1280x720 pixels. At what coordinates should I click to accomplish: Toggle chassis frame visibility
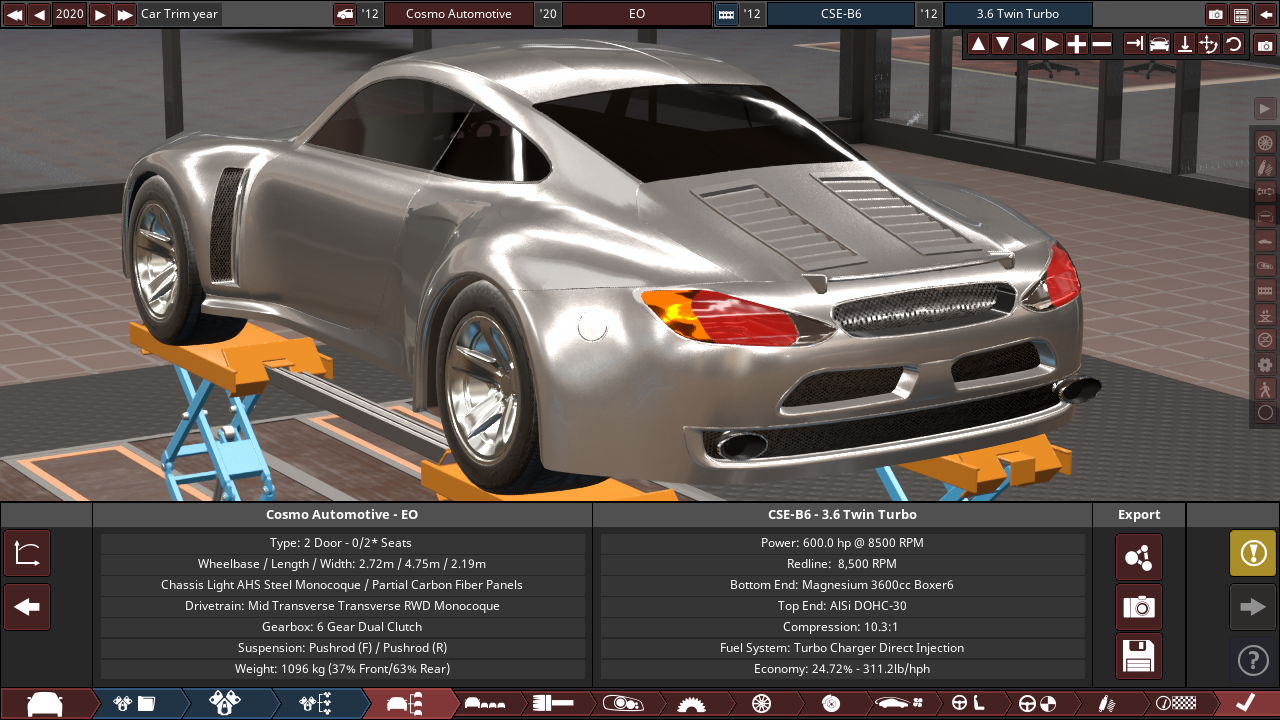click(1265, 216)
